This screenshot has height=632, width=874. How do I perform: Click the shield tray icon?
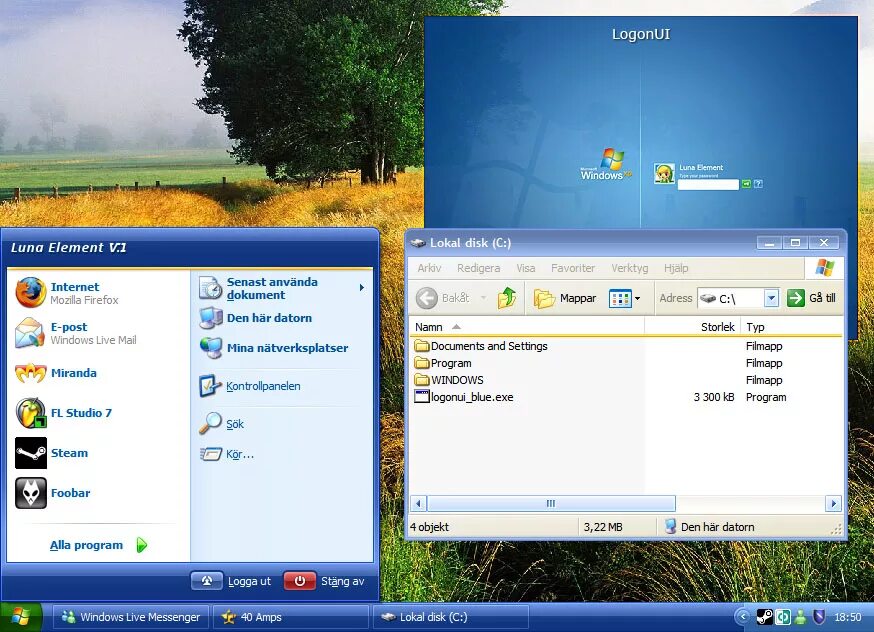click(819, 617)
